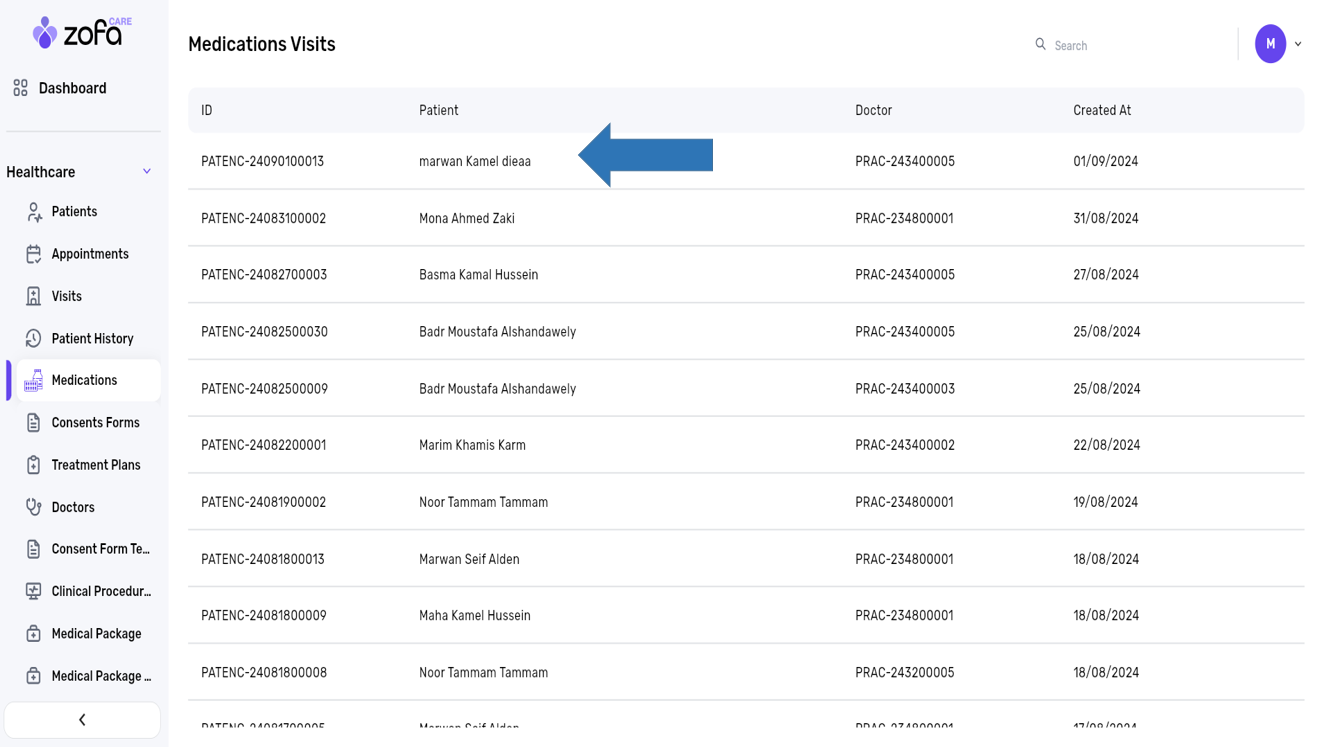
Task: Open the user profile dropdown arrow
Action: pos(1298,44)
